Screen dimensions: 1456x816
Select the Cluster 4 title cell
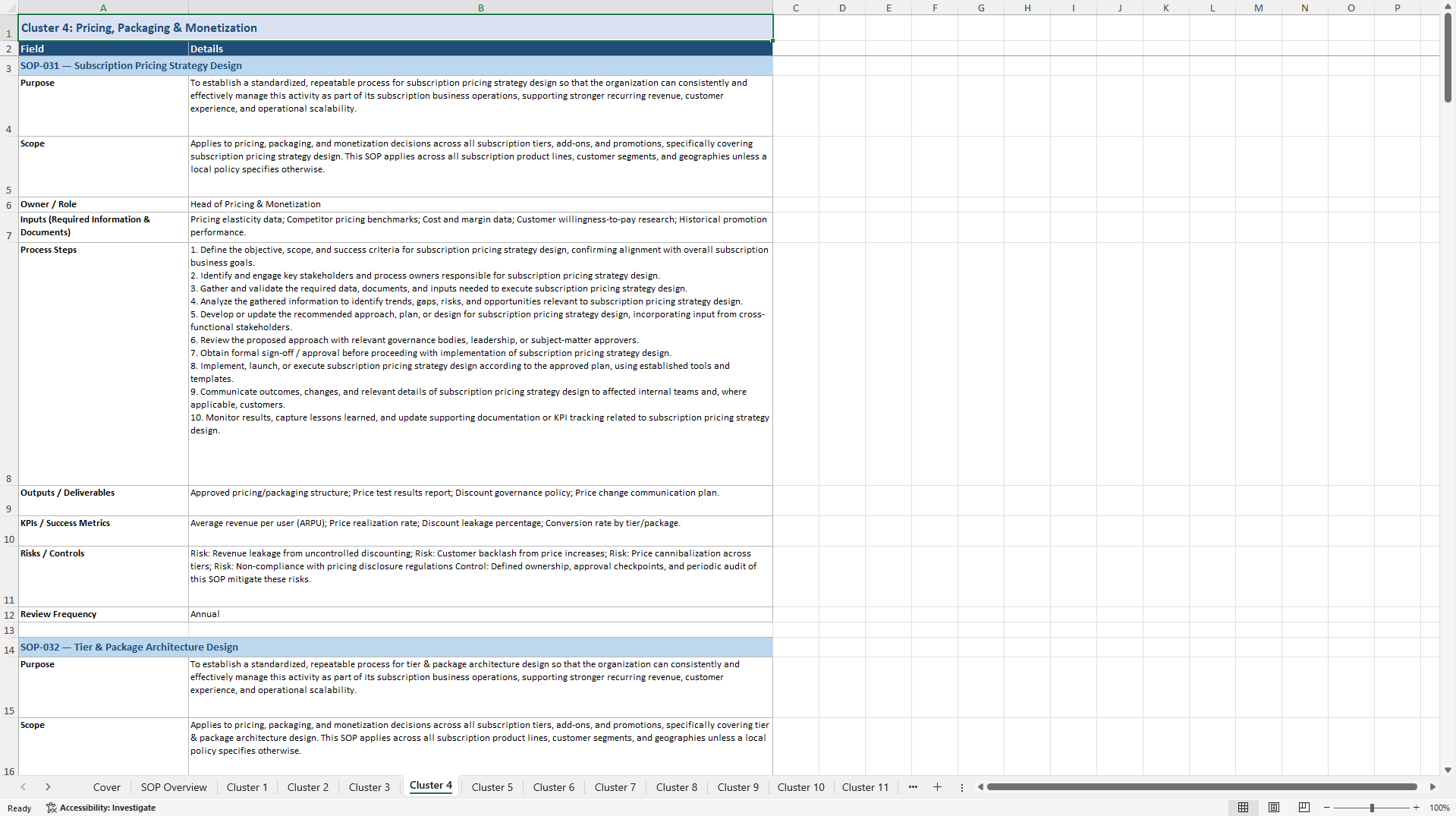[x=395, y=28]
